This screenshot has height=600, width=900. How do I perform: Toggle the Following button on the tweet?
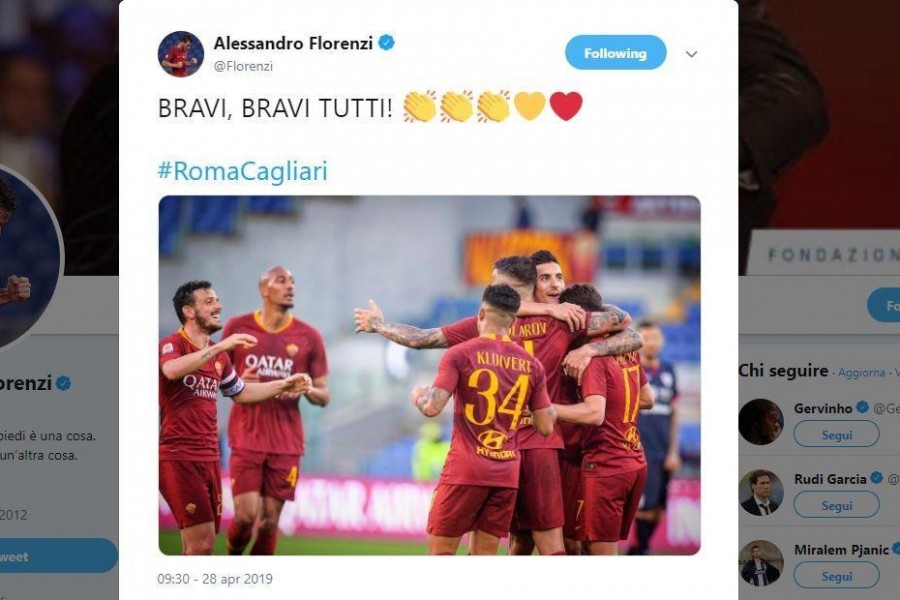[x=615, y=53]
